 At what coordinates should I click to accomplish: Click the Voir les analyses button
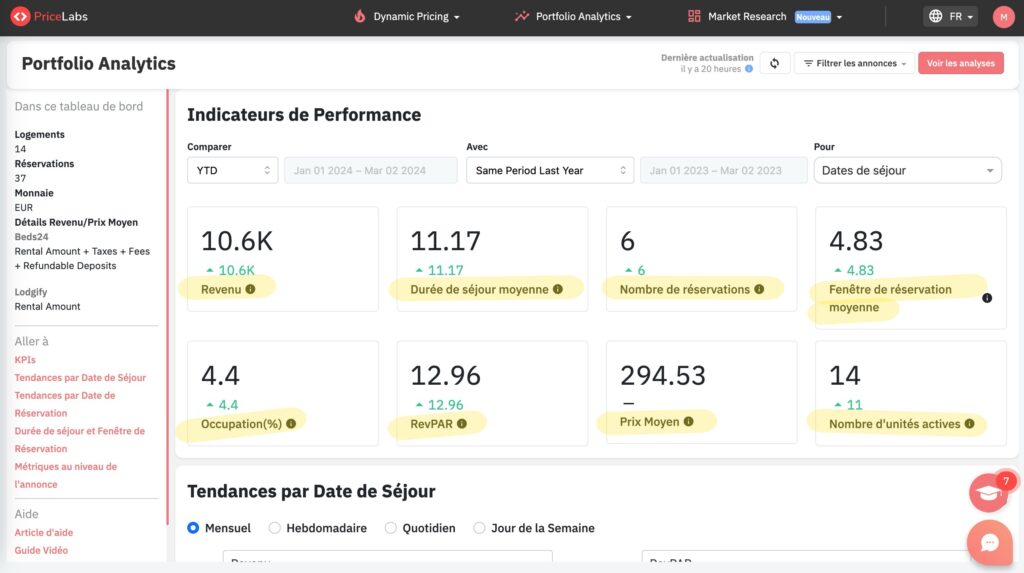(x=960, y=63)
